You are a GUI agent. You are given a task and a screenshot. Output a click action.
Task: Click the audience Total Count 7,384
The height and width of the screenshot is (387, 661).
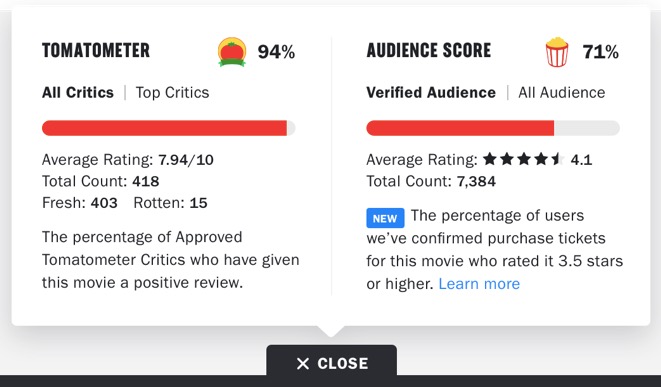431,181
